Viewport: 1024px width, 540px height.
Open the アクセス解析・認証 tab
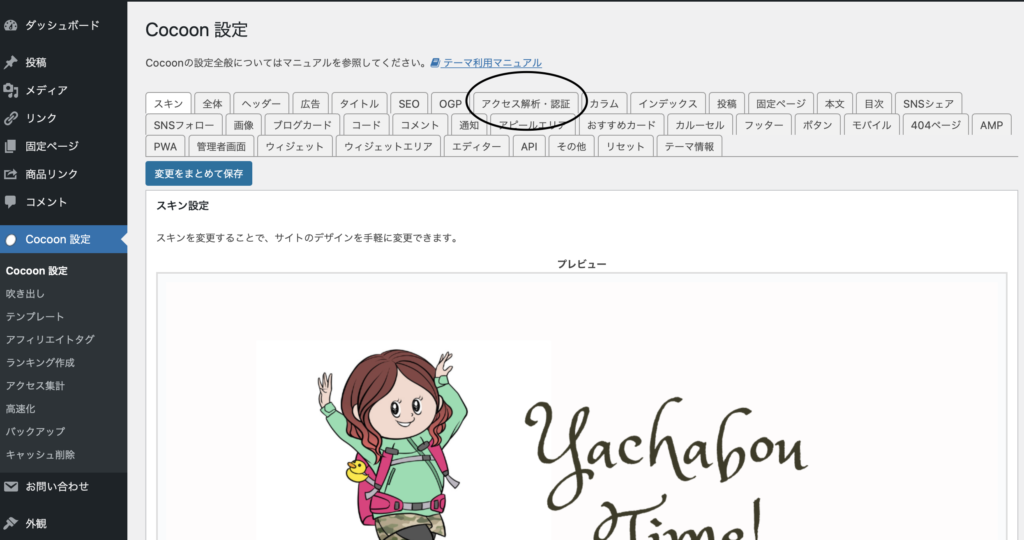coord(526,103)
